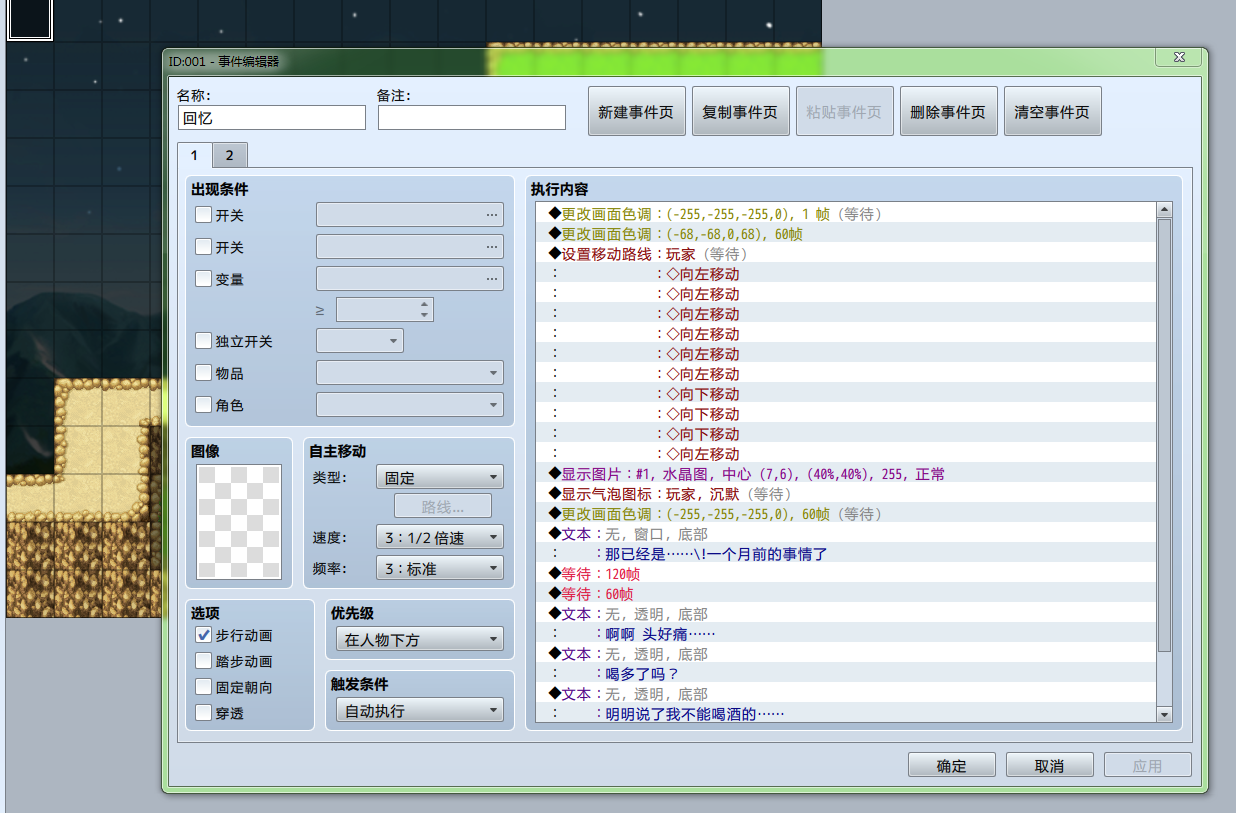The height and width of the screenshot is (813, 1236).
Task: Confirm with the 确定 button
Action: pyautogui.click(x=951, y=765)
